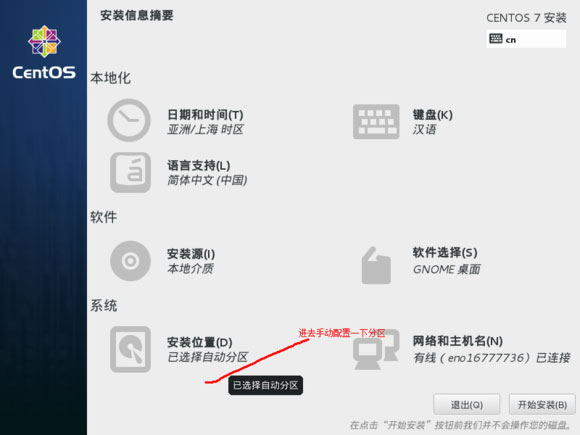
Task: Select the language support icon
Action: click(x=130, y=172)
